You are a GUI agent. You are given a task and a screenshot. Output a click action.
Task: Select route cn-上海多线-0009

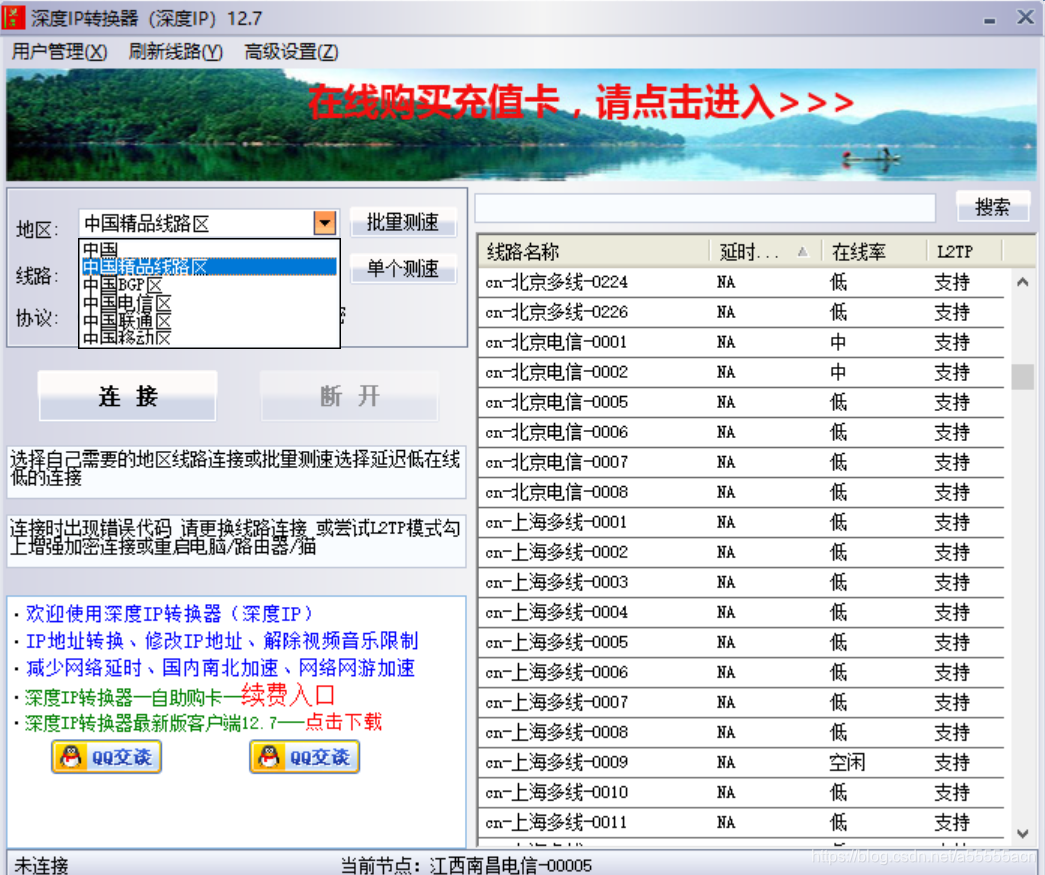tap(741, 762)
